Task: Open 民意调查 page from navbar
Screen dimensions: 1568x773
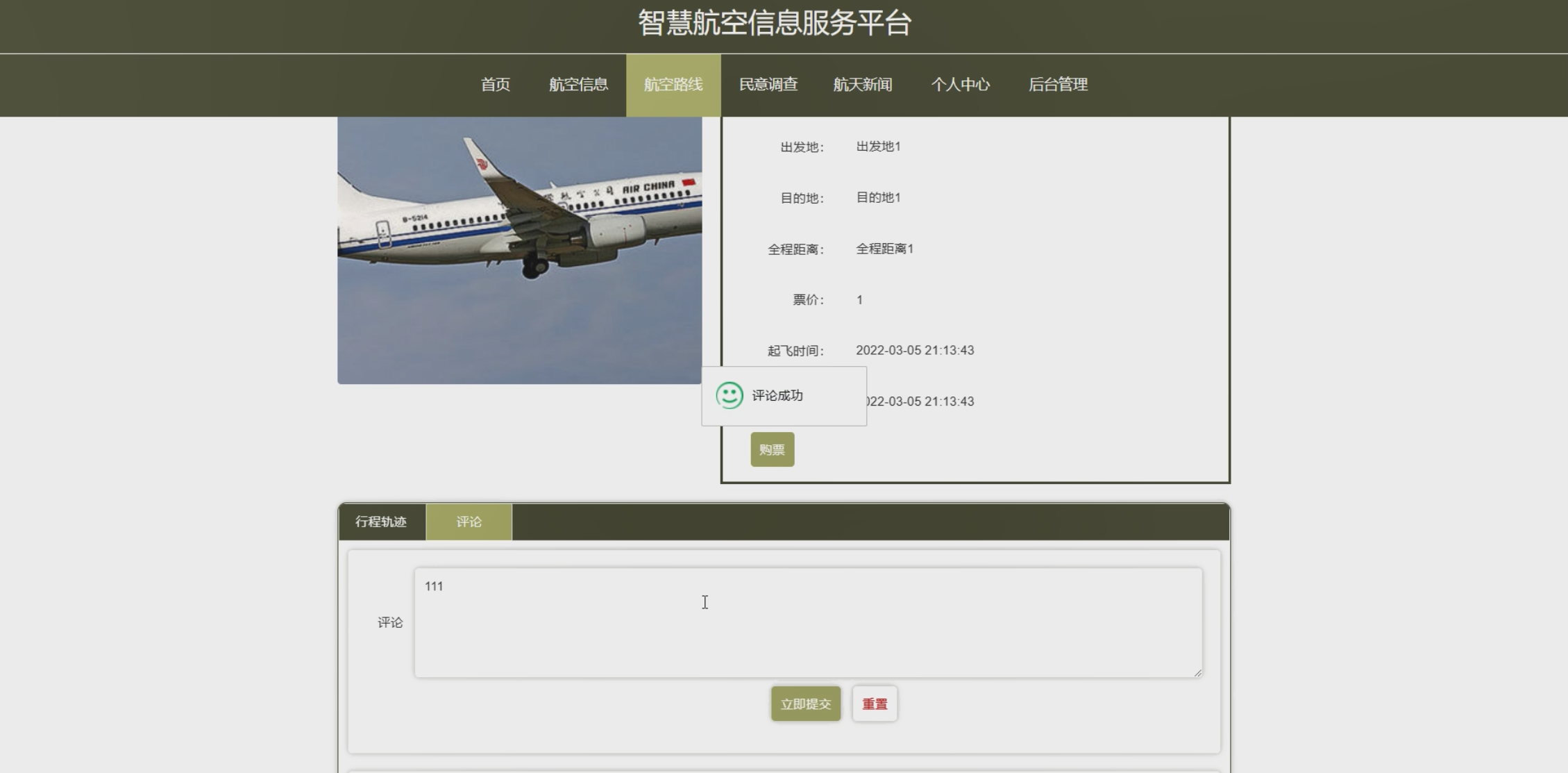Action: 768,85
